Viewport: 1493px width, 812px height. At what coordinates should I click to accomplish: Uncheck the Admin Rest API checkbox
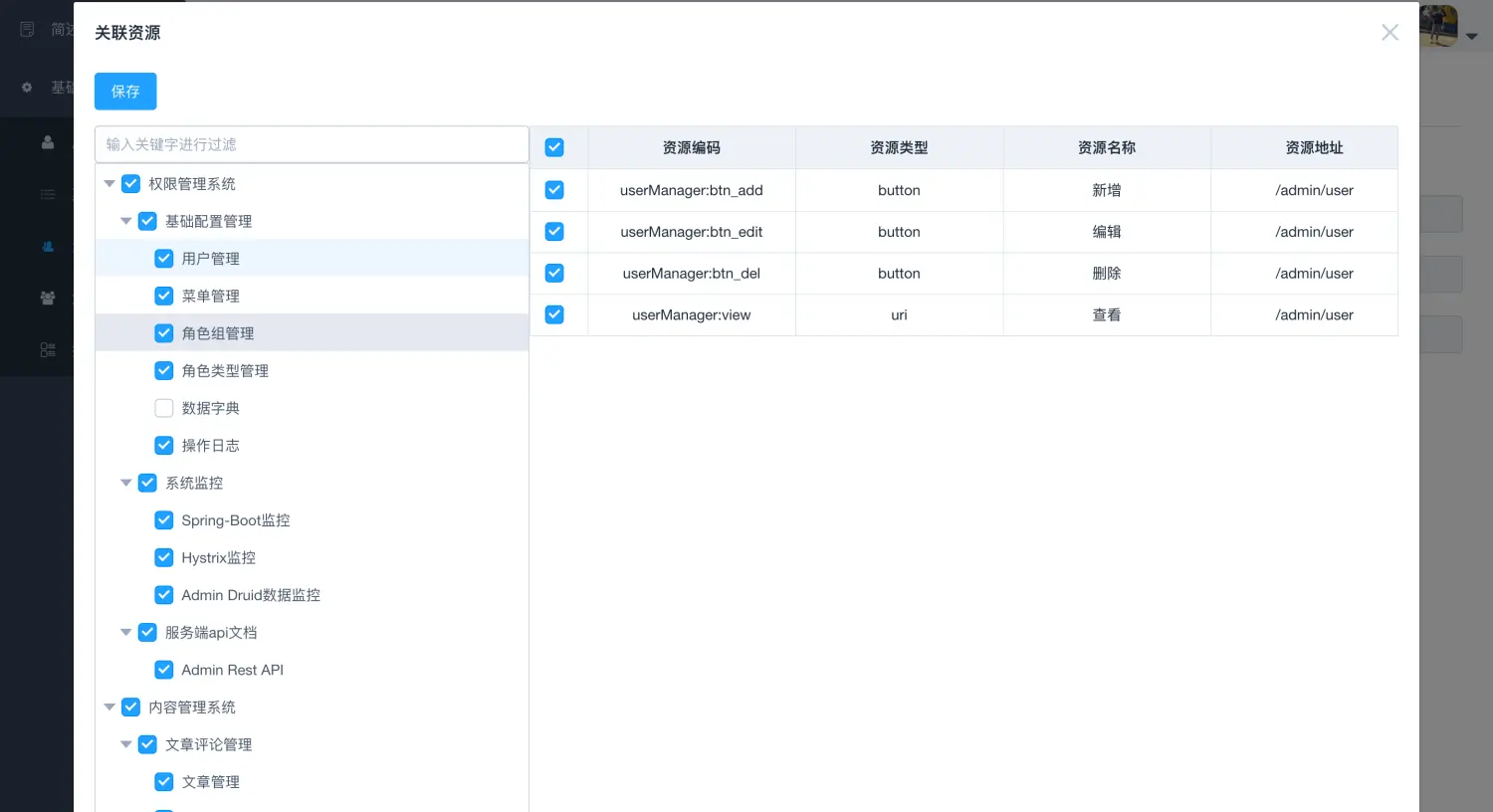pyautogui.click(x=164, y=670)
